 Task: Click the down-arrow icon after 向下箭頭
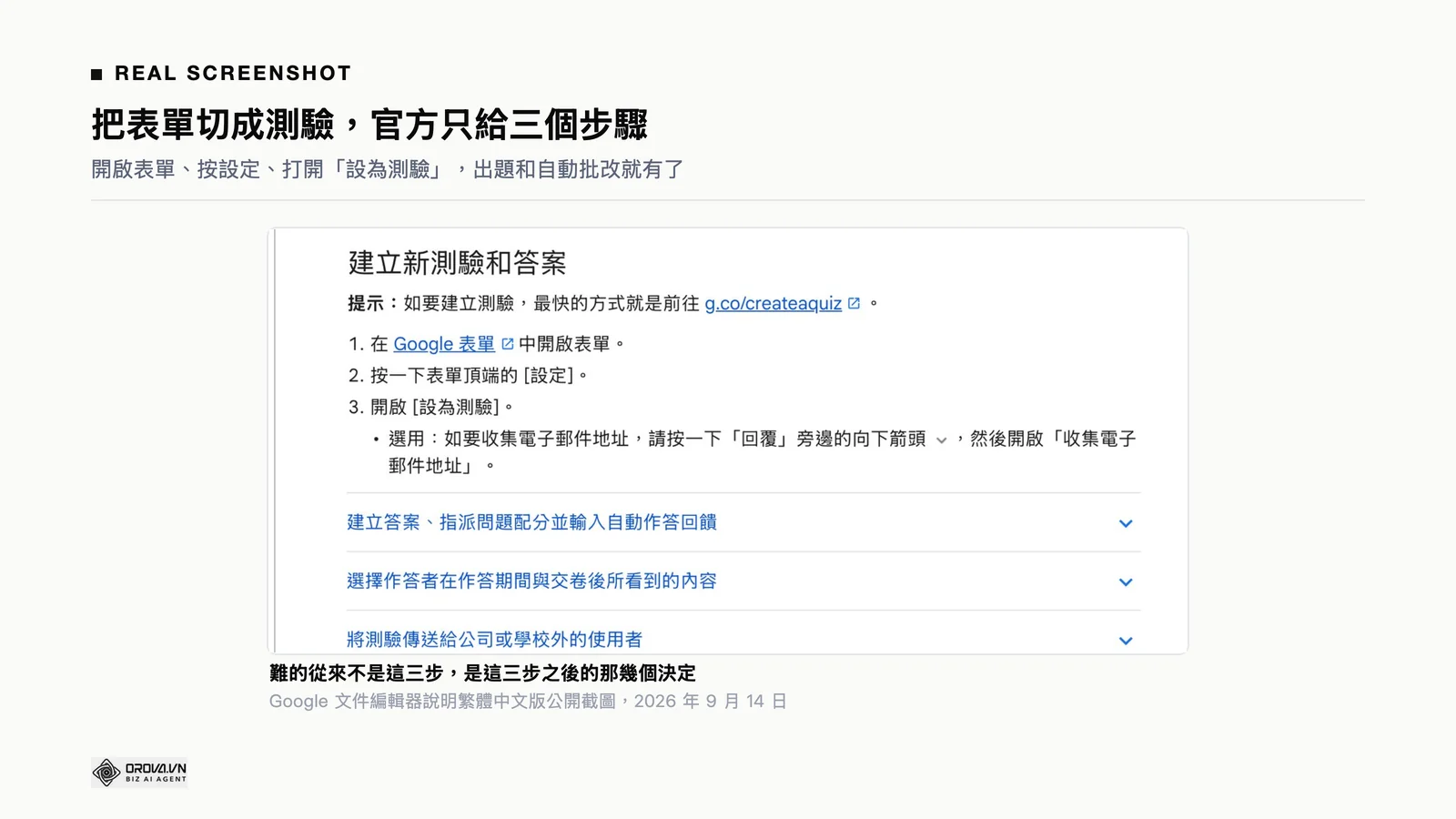point(941,440)
